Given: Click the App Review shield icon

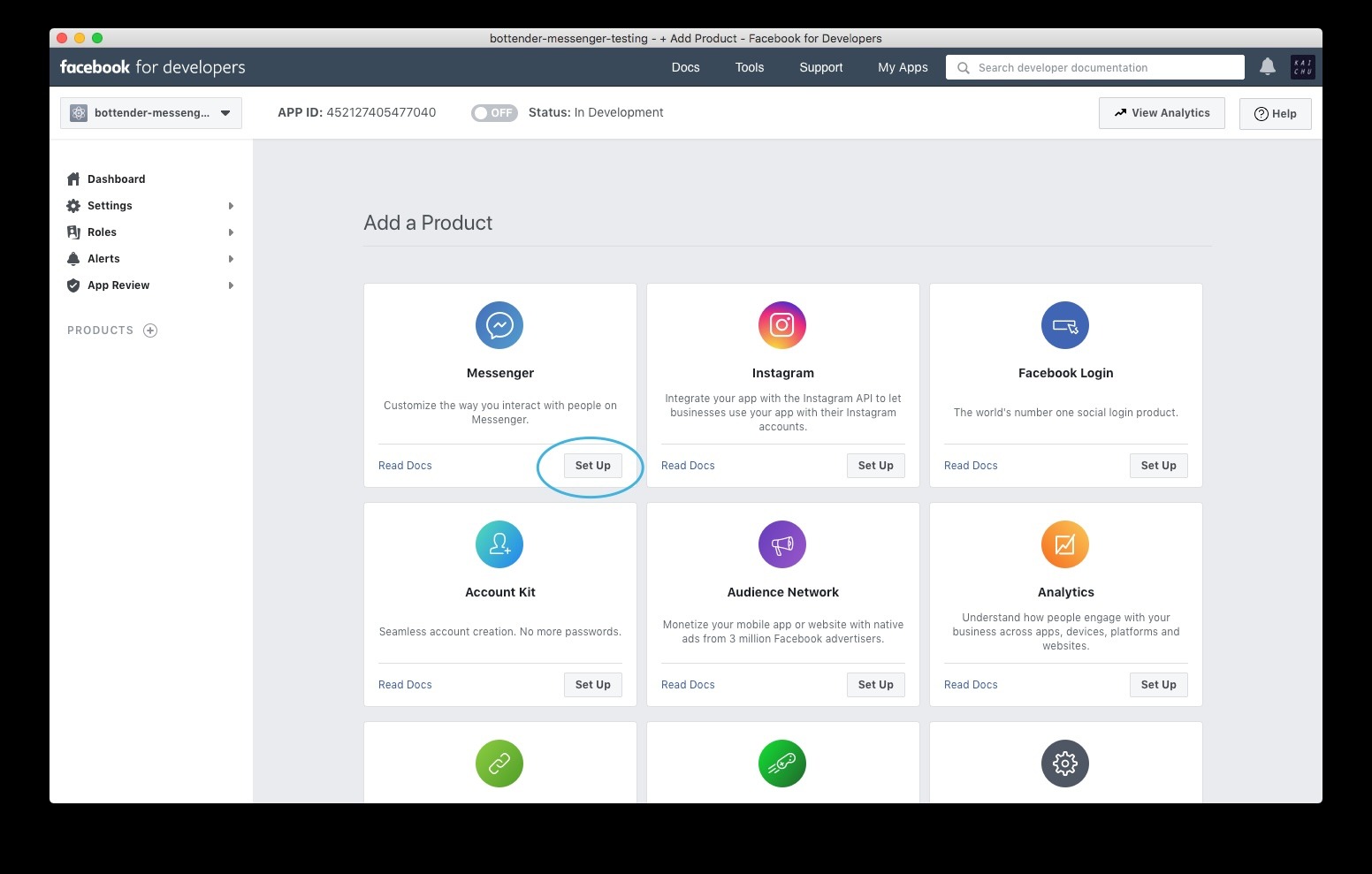Looking at the screenshot, I should [x=73, y=285].
